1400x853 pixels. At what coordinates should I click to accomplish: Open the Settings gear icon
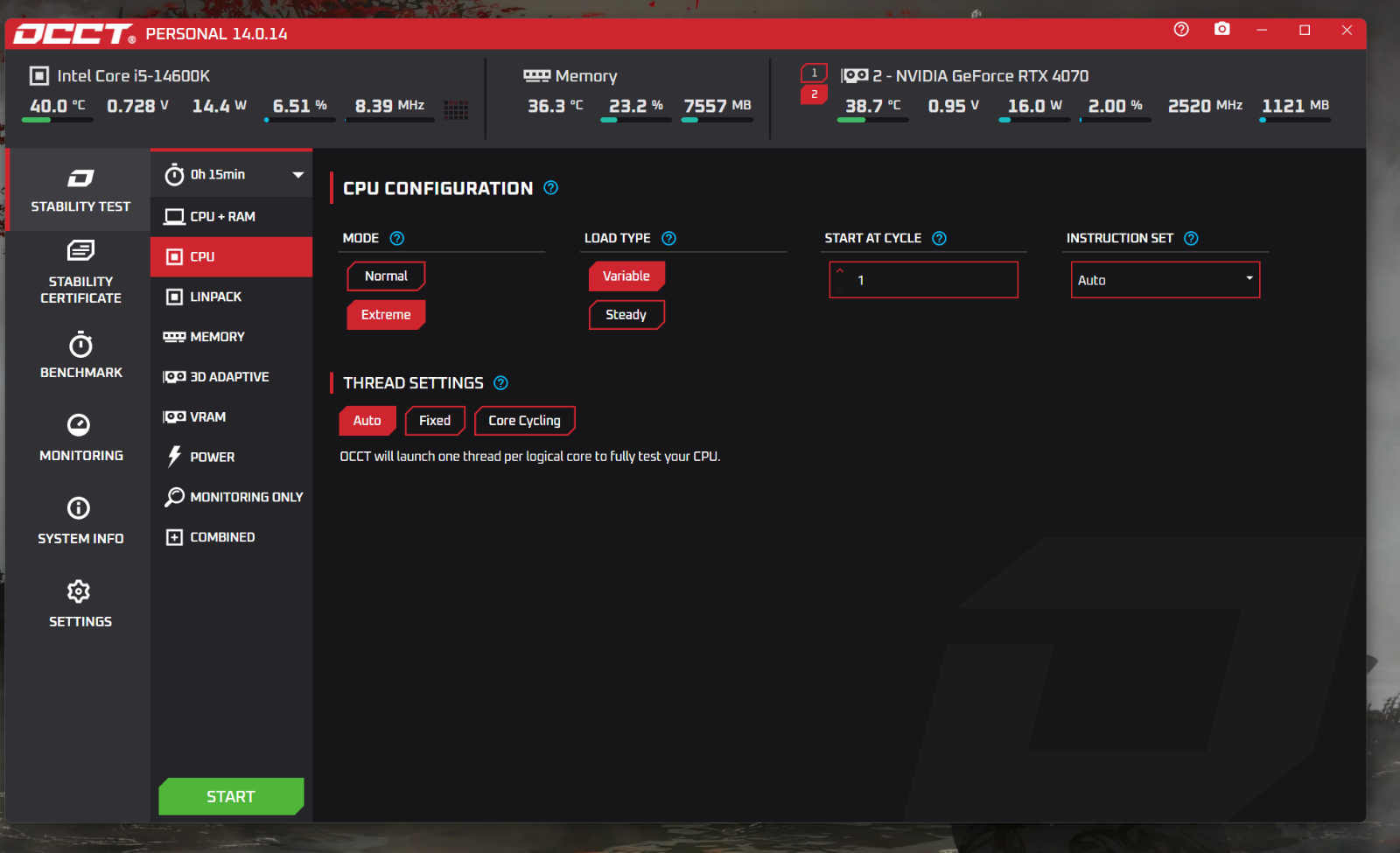coord(79,592)
